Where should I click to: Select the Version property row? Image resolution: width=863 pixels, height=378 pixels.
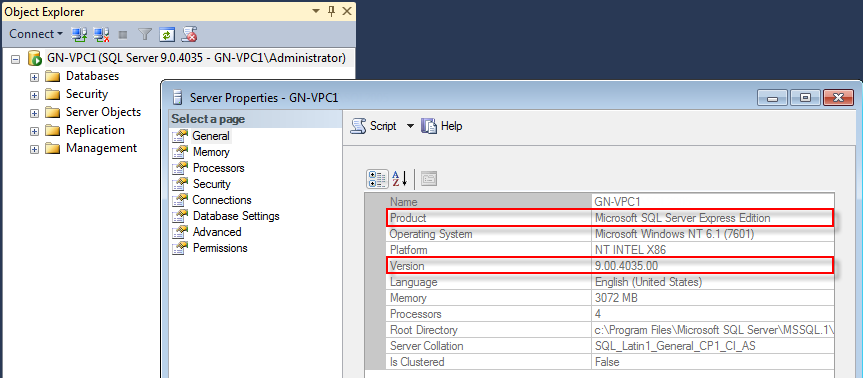(610, 266)
